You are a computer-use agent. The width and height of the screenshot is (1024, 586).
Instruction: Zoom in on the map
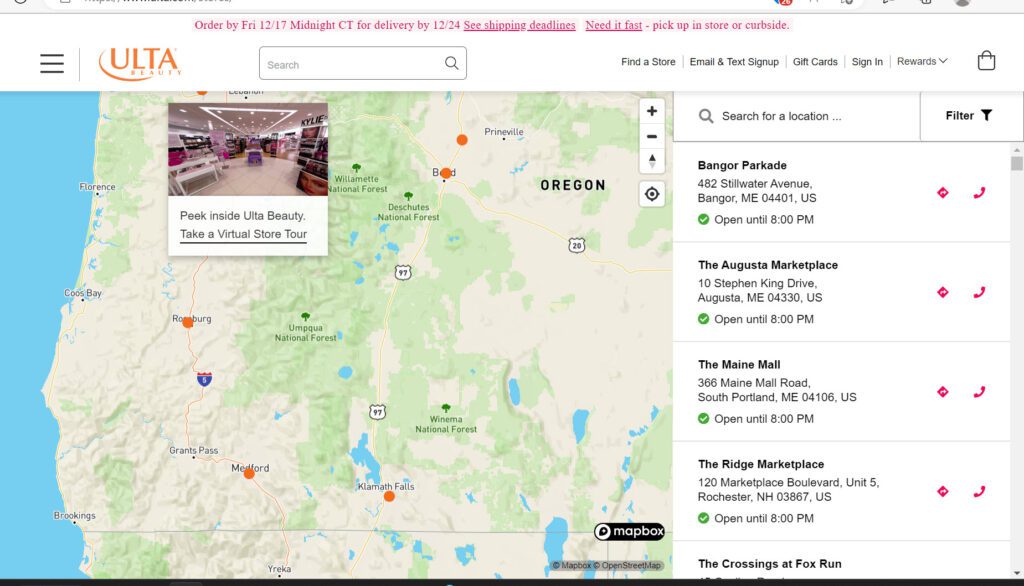(652, 111)
